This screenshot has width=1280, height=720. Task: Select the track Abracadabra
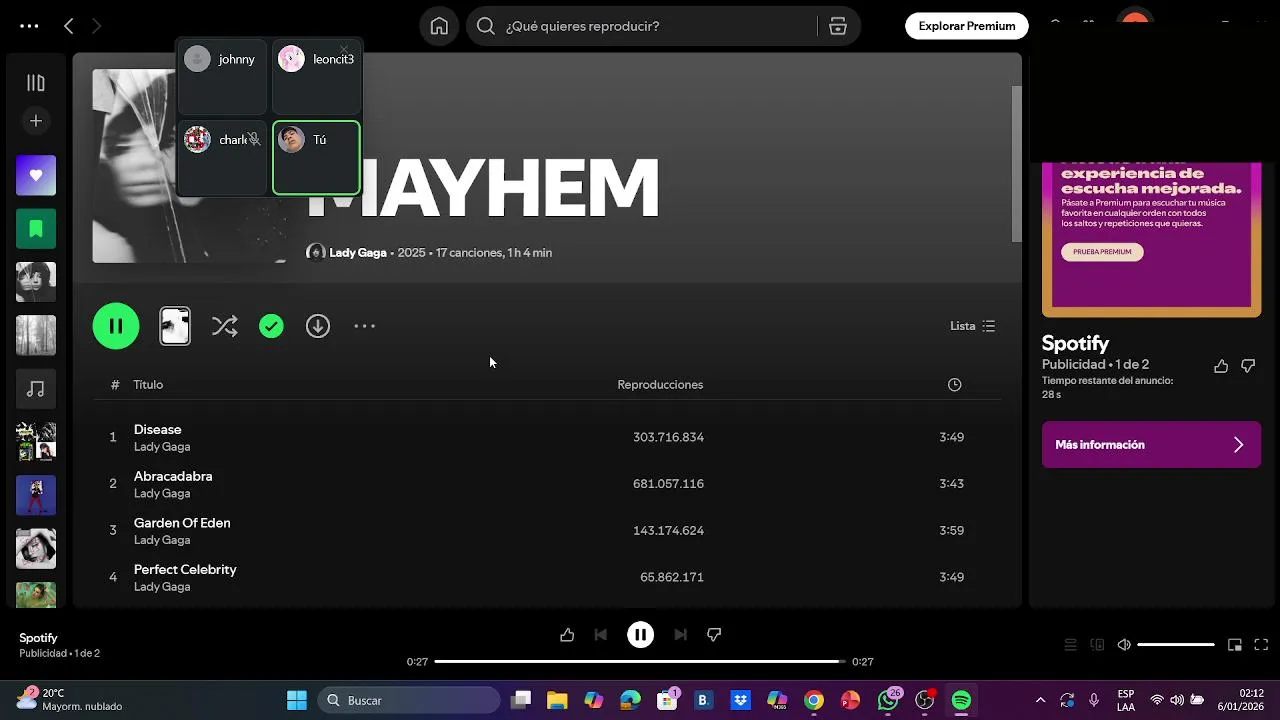click(x=173, y=476)
